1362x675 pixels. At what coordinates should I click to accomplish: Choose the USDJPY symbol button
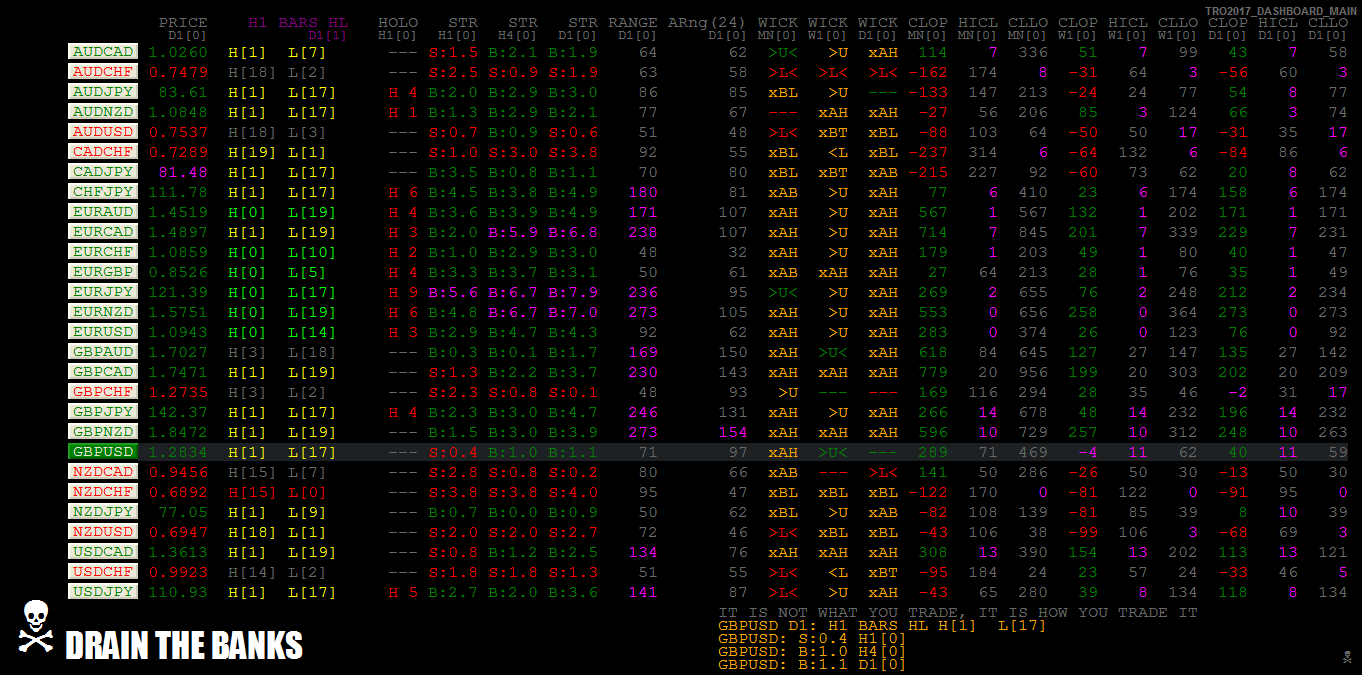coord(103,591)
